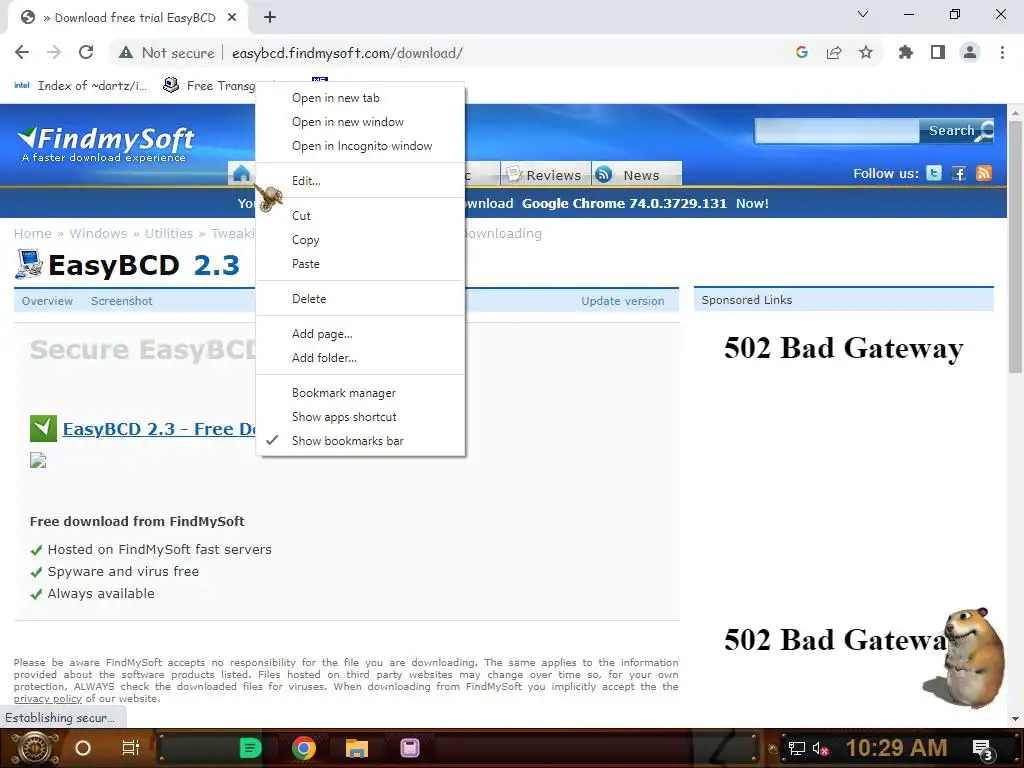Open Task View in the taskbar
Viewport: 1024px width, 768px height.
131,748
